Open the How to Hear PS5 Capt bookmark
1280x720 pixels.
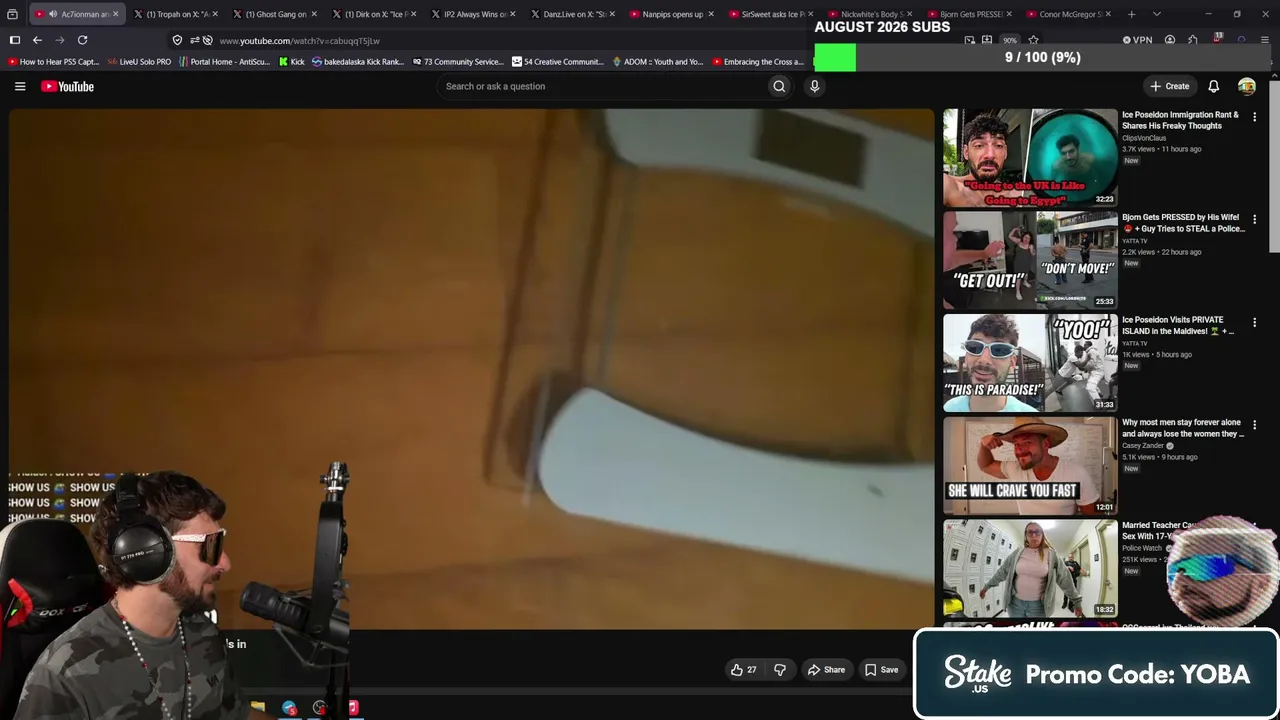click(54, 61)
